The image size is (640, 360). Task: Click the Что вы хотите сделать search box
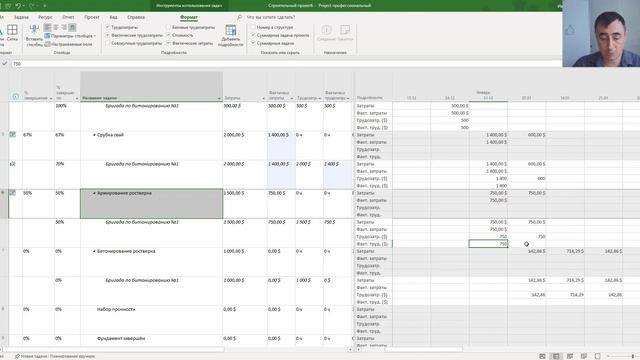tap(271, 17)
